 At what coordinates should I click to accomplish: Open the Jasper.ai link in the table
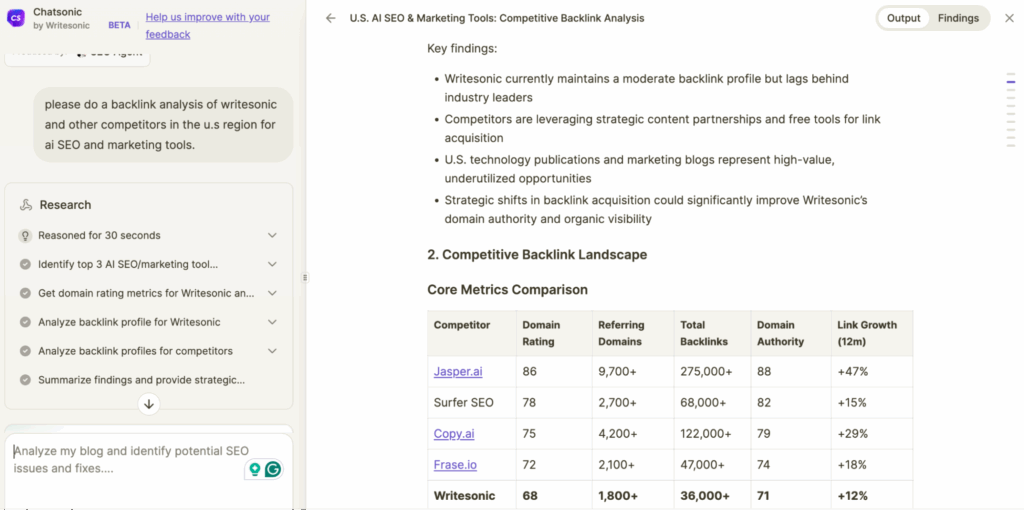click(458, 372)
